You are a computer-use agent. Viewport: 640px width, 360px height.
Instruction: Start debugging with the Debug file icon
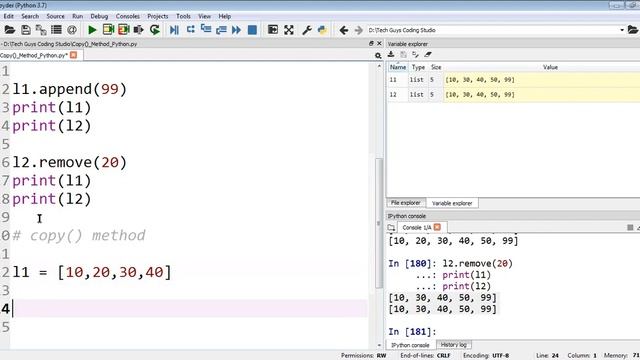174,30
